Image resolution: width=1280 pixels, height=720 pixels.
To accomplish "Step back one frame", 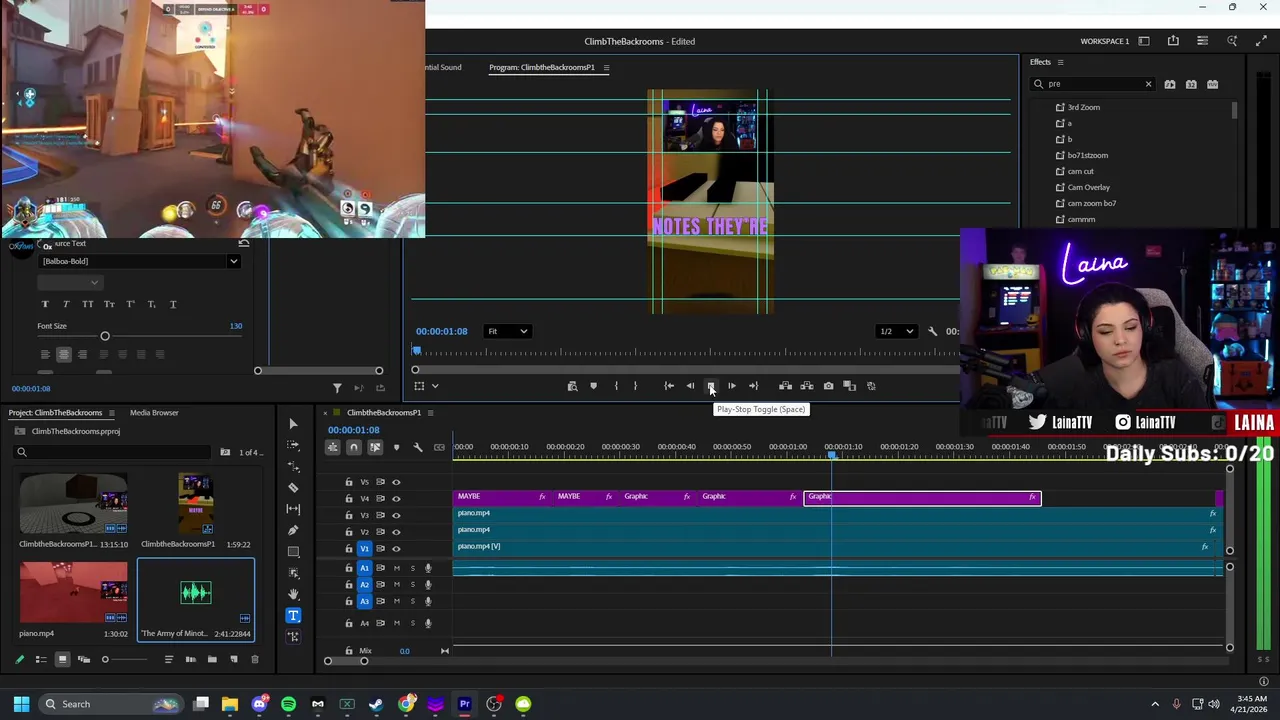I will coord(690,386).
